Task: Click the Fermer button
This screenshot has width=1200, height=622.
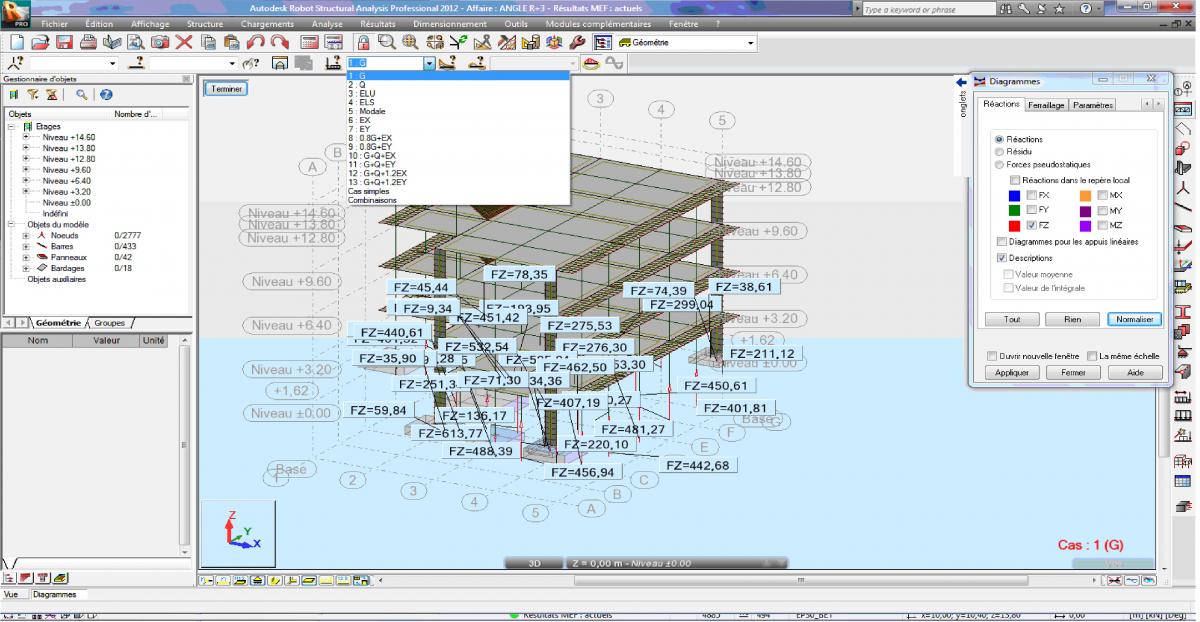Action: (1073, 372)
